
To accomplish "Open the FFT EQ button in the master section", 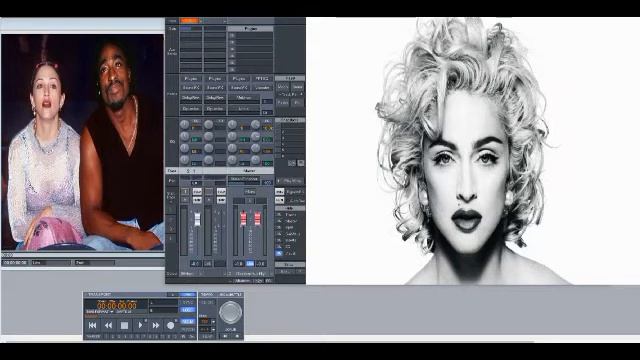I will click(x=262, y=78).
